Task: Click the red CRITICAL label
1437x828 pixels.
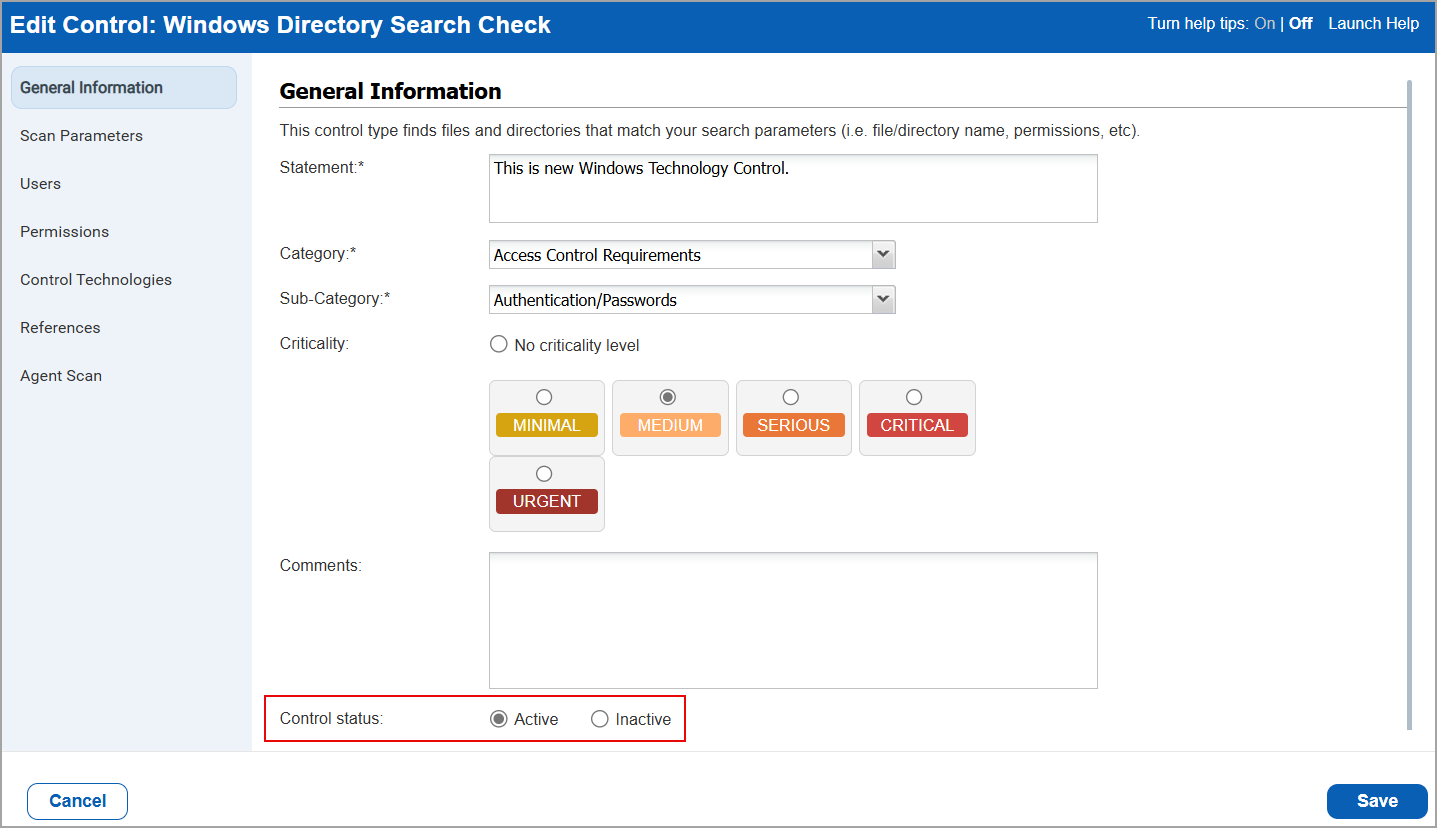Action: tap(917, 425)
